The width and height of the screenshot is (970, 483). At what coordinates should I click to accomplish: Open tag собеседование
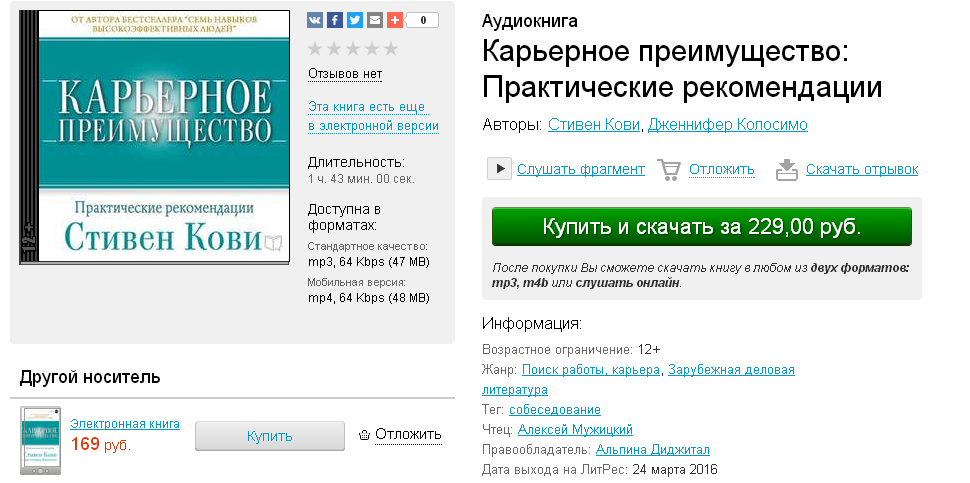click(x=555, y=409)
